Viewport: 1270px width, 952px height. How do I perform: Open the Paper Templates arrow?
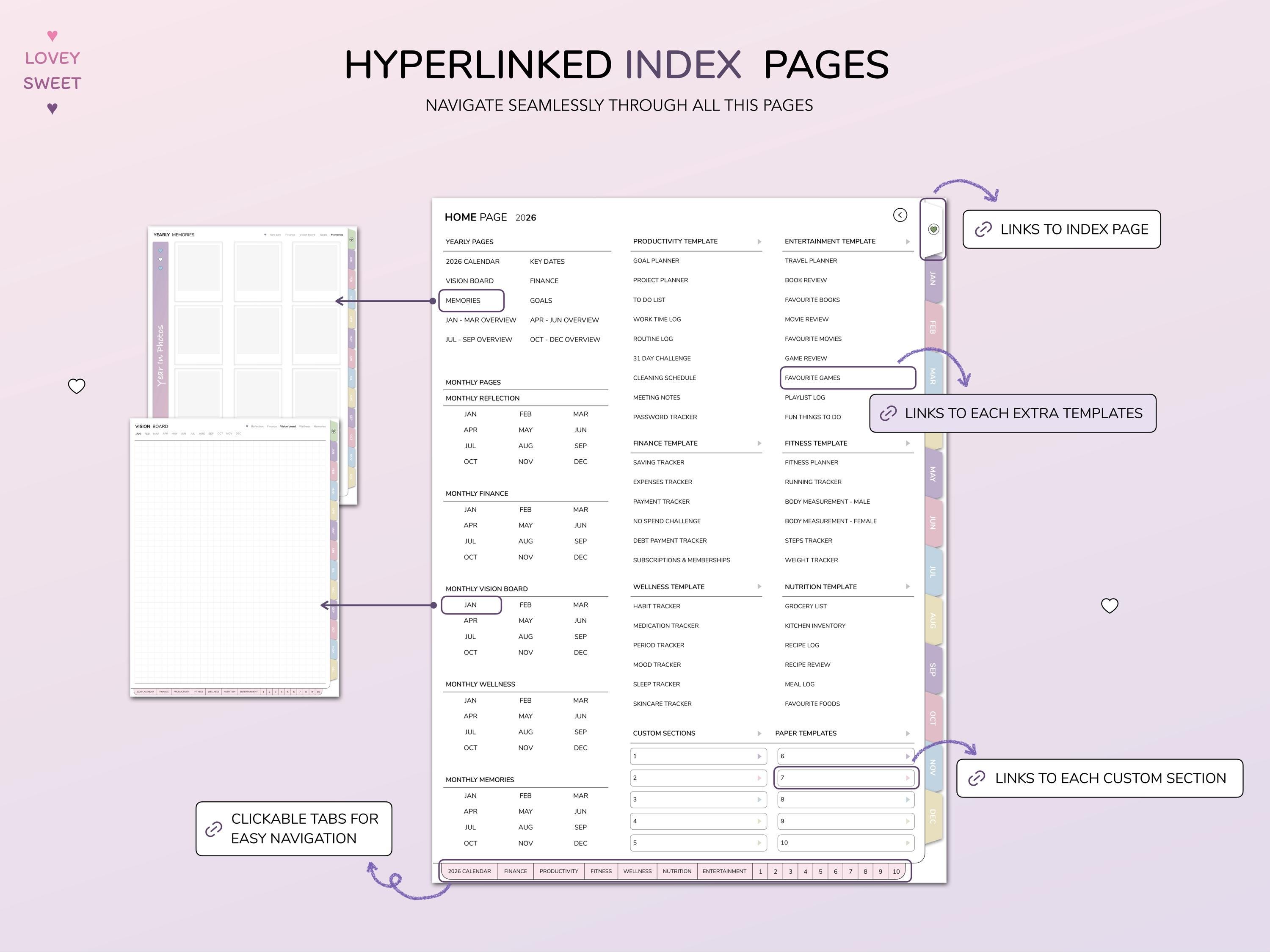908,733
